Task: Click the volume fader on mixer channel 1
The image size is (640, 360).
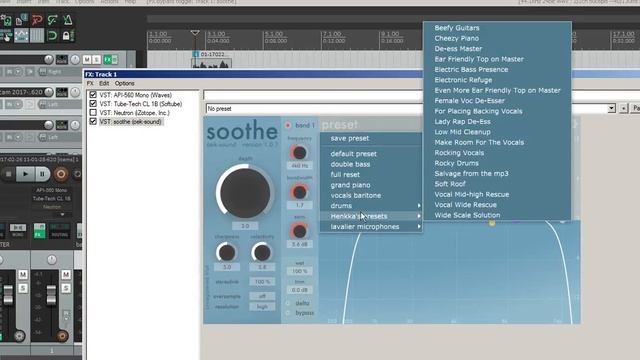Action: click(51, 295)
